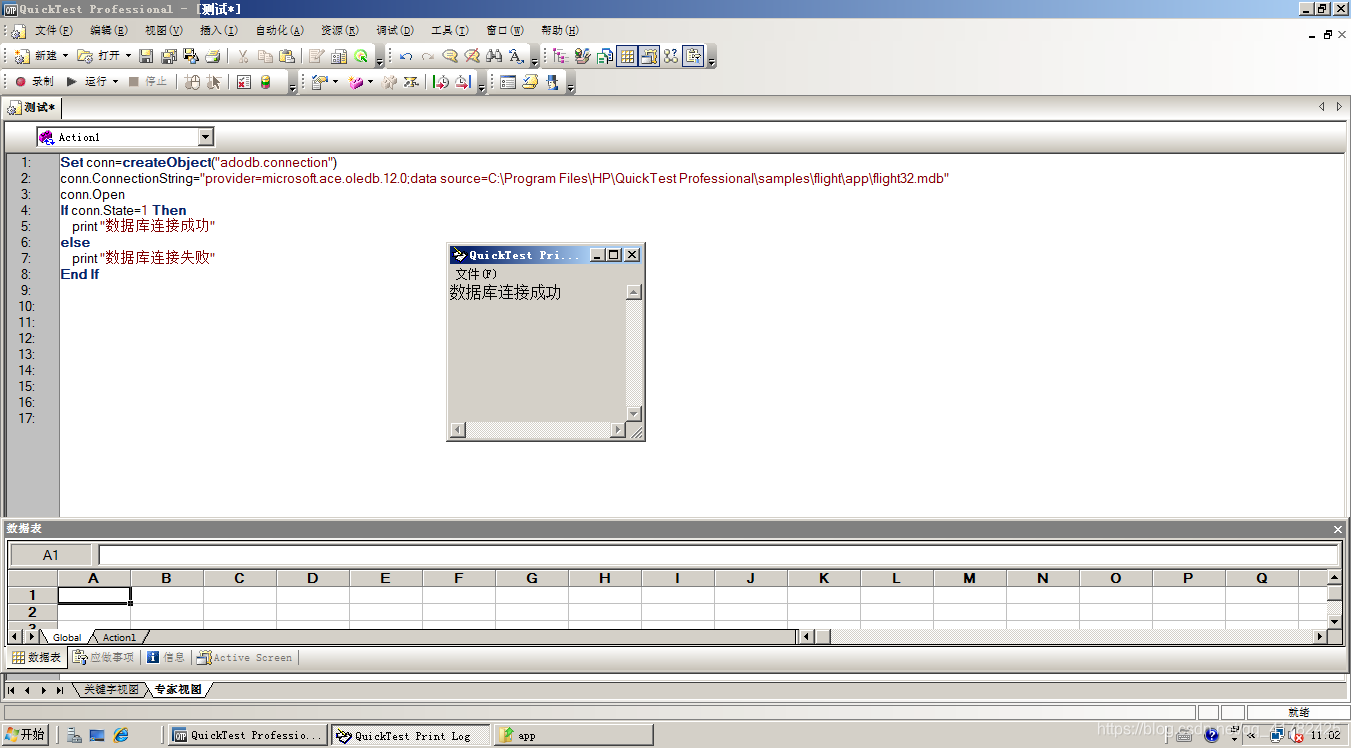Toggle the rightmost pressed view toolbar button
The image size is (1351, 748).
pyautogui.click(x=694, y=56)
